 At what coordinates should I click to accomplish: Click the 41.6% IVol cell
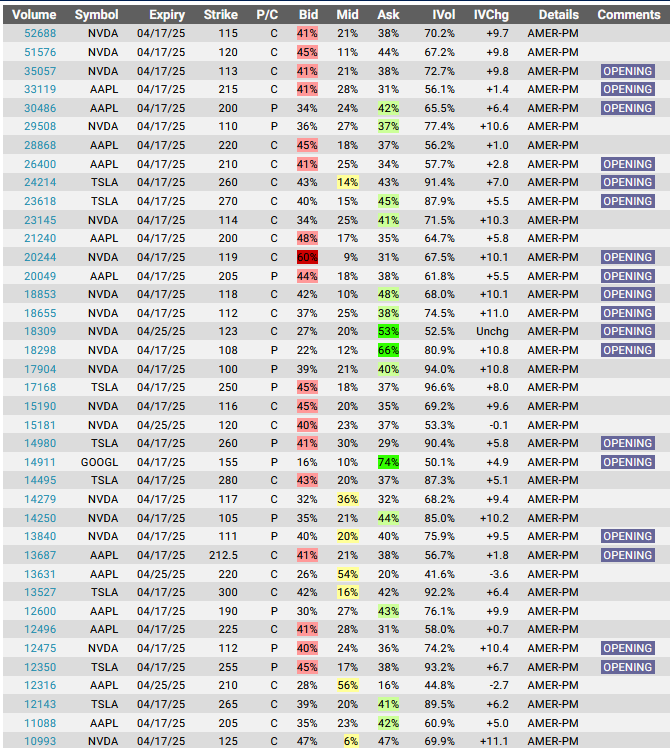[x=440, y=574]
